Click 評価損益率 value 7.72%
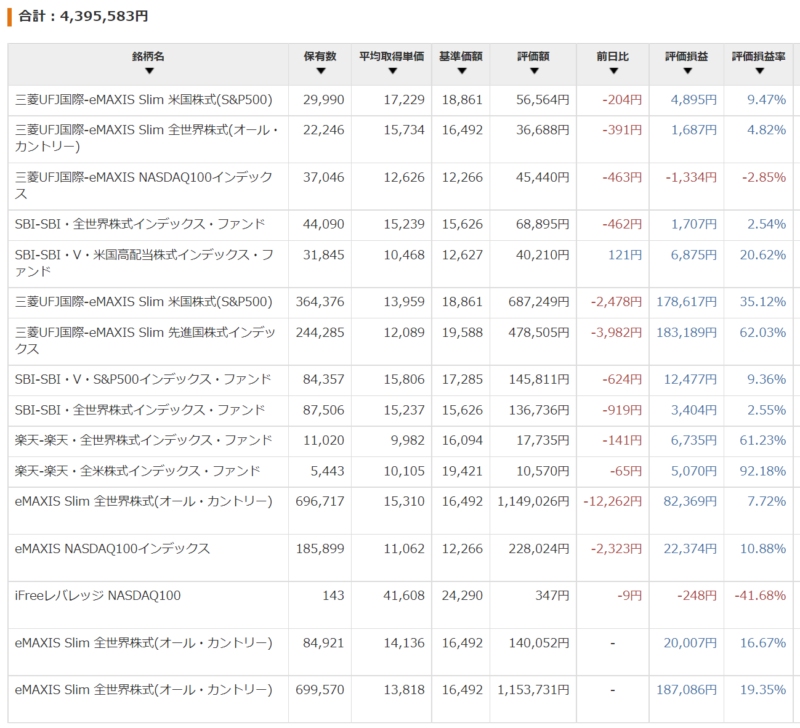This screenshot has height=728, width=800. 766,501
